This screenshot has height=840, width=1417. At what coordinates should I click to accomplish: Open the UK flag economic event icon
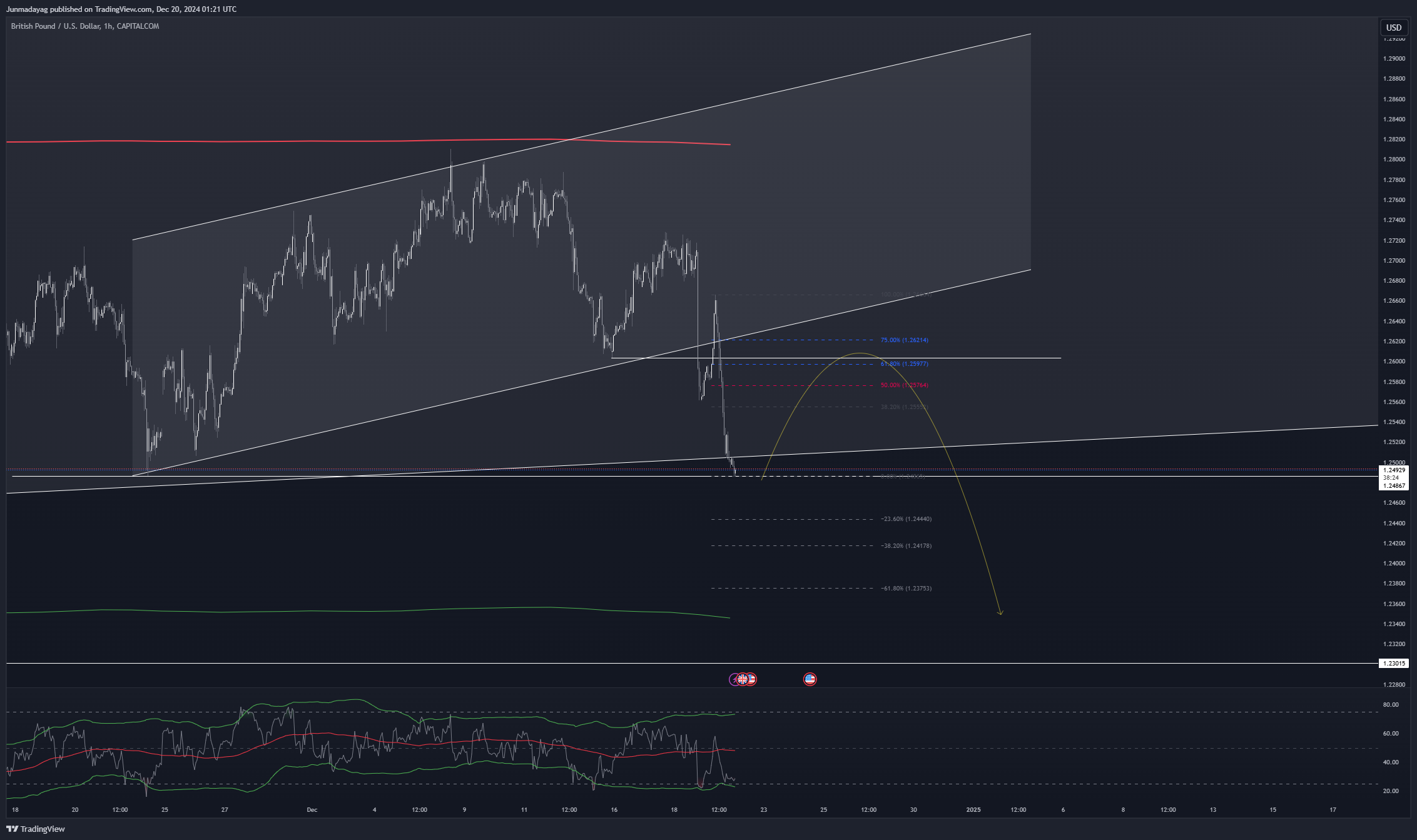pyautogui.click(x=743, y=679)
